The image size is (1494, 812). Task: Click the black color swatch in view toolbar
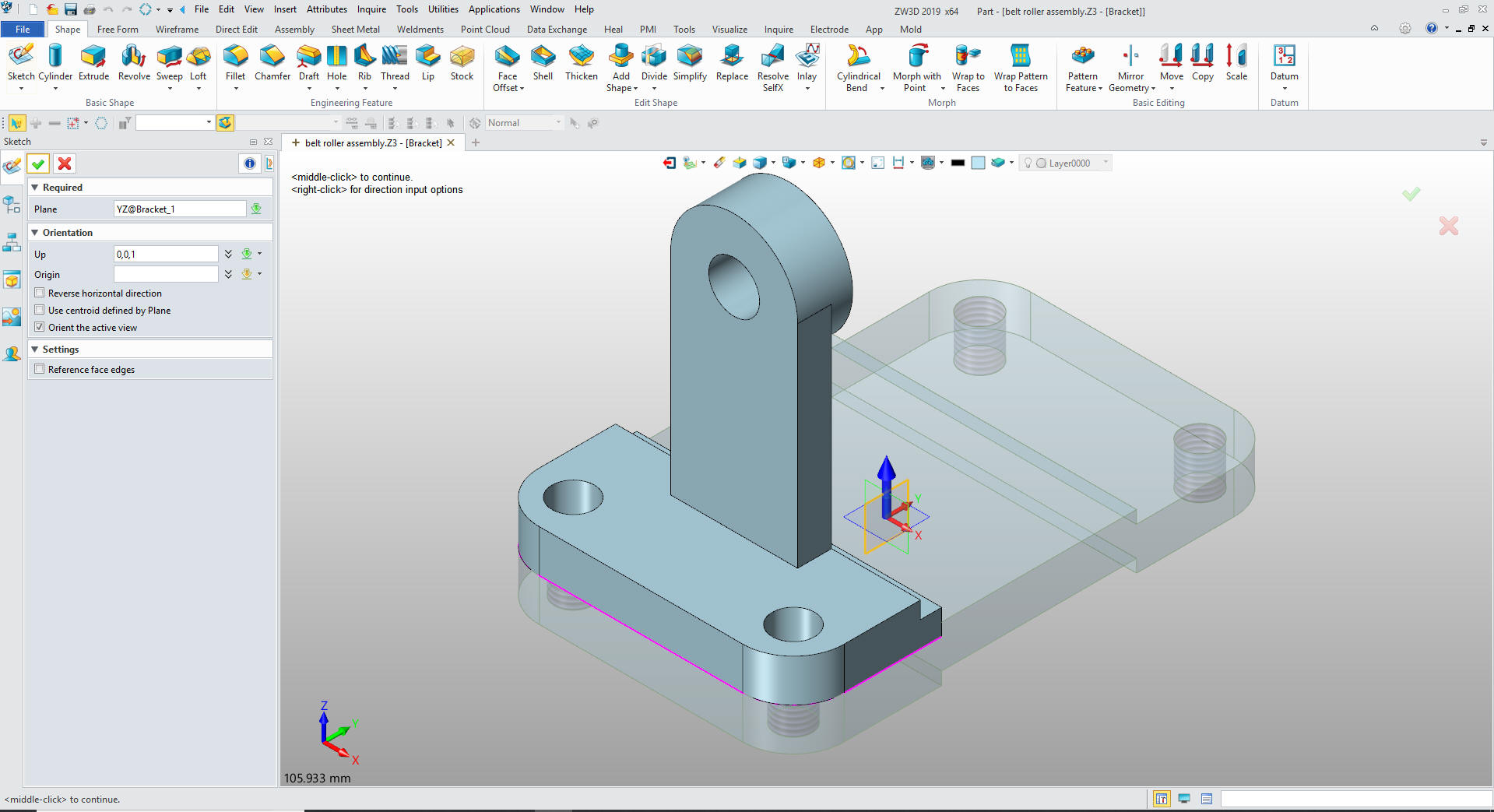[x=958, y=163]
